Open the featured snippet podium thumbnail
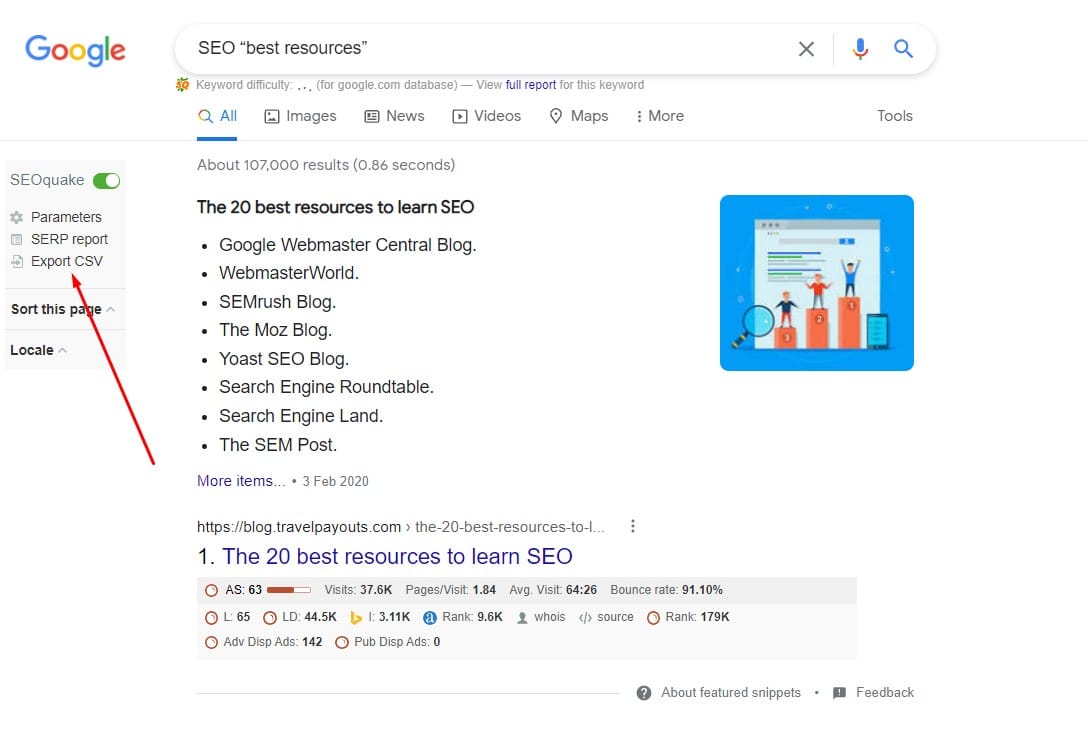The height and width of the screenshot is (732, 1087). point(817,283)
